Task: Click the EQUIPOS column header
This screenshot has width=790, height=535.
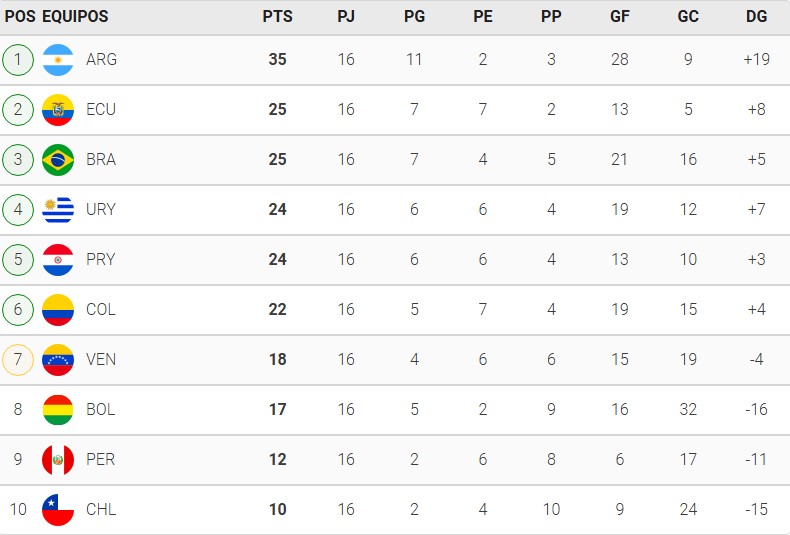Action: pyautogui.click(x=75, y=17)
